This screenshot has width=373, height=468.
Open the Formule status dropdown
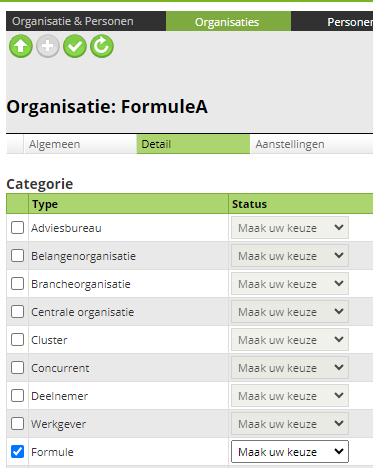point(290,452)
